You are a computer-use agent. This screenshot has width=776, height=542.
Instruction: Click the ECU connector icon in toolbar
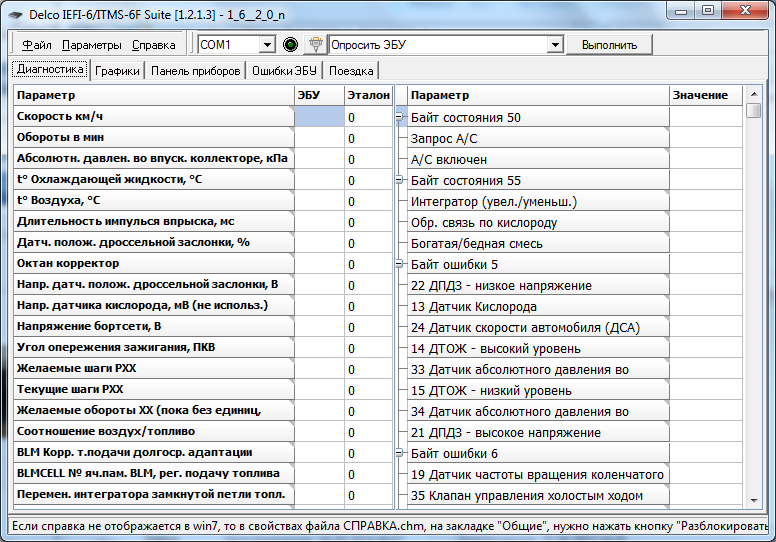click(x=315, y=45)
